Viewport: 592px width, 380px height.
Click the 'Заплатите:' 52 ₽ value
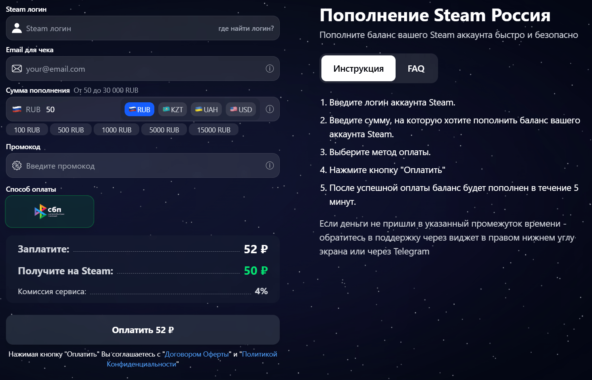click(256, 249)
